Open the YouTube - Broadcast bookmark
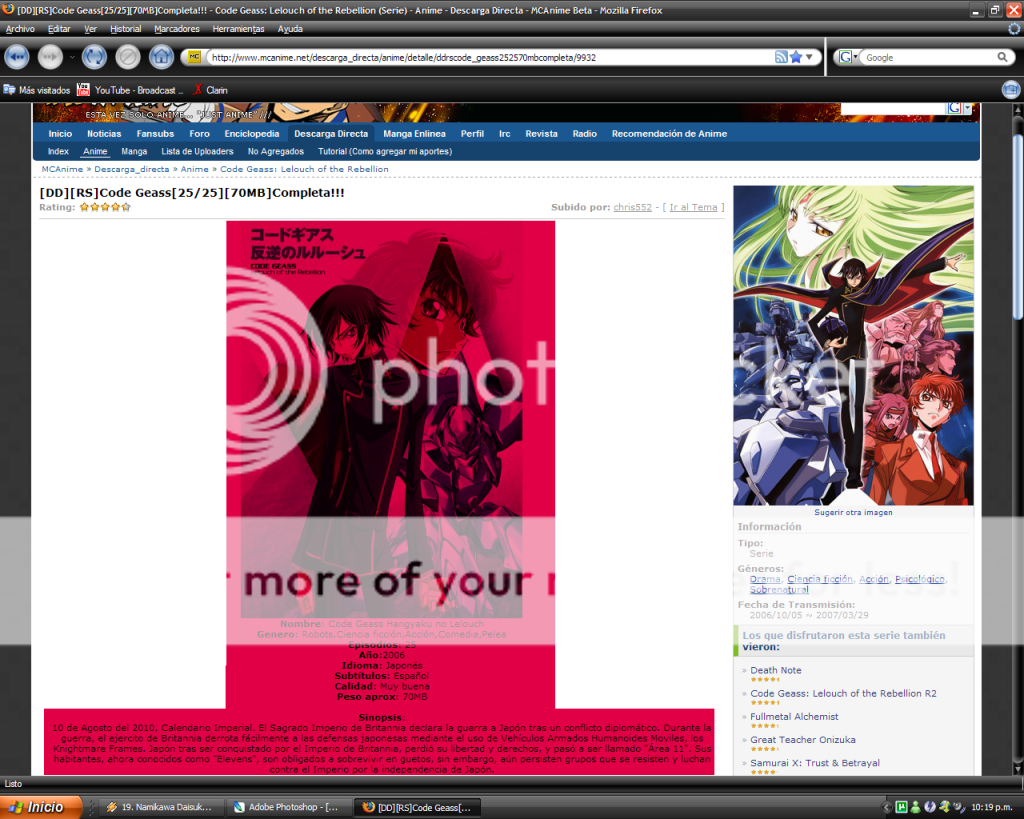 pyautogui.click(x=130, y=90)
